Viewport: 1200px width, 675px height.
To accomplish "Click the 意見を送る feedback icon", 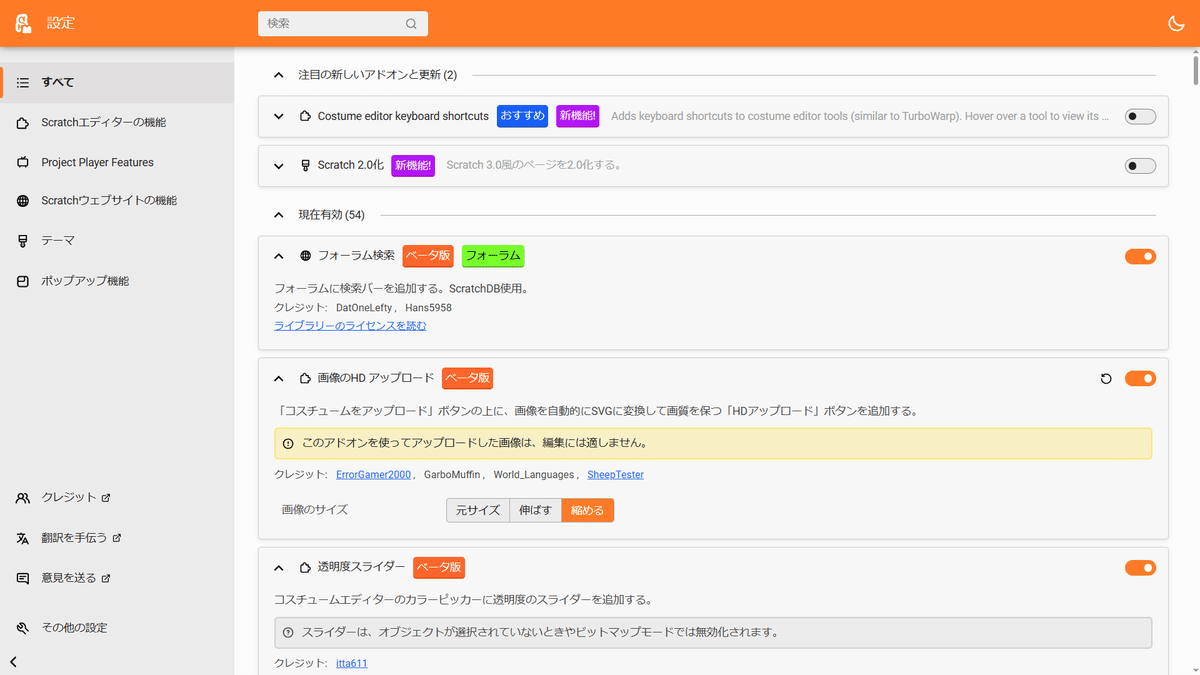I will point(22,577).
